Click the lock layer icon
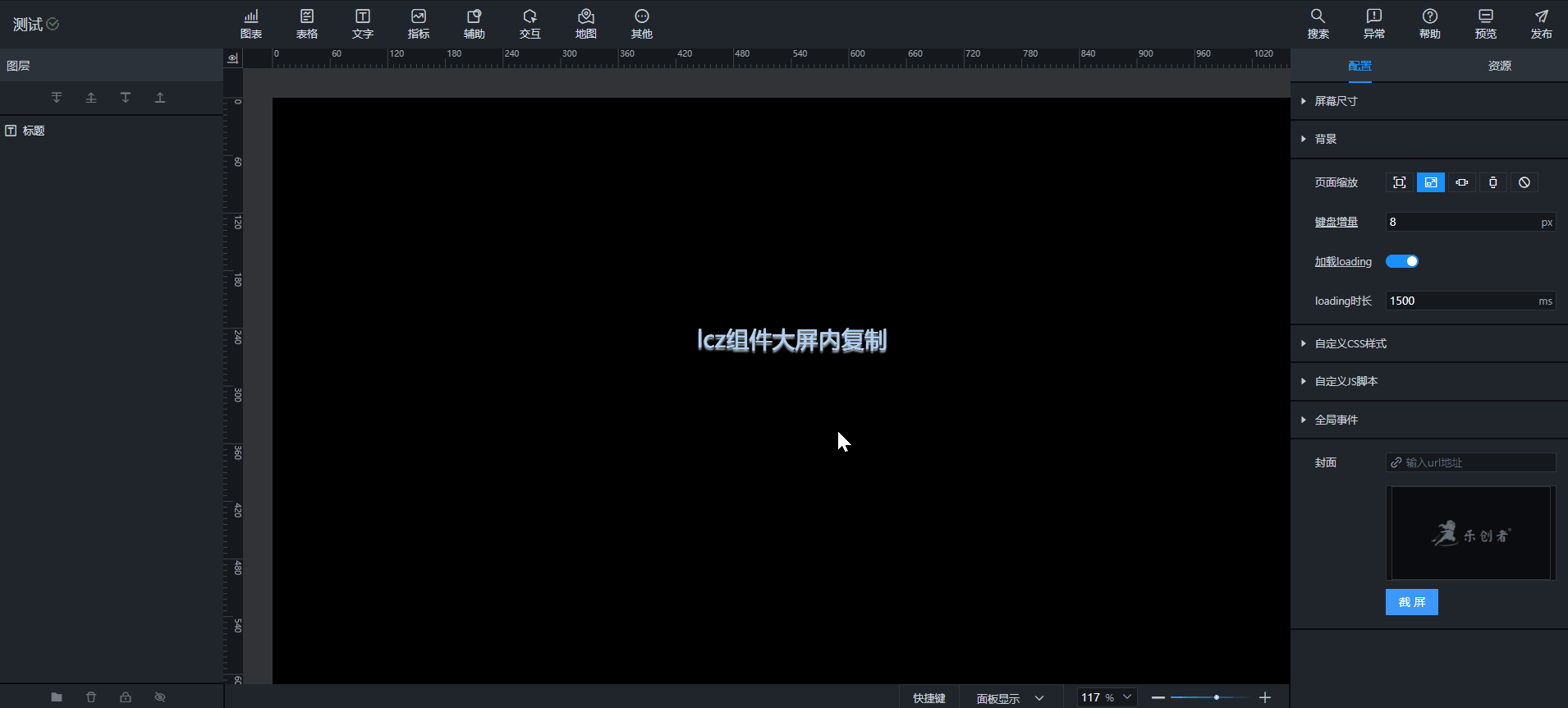 pyautogui.click(x=126, y=697)
